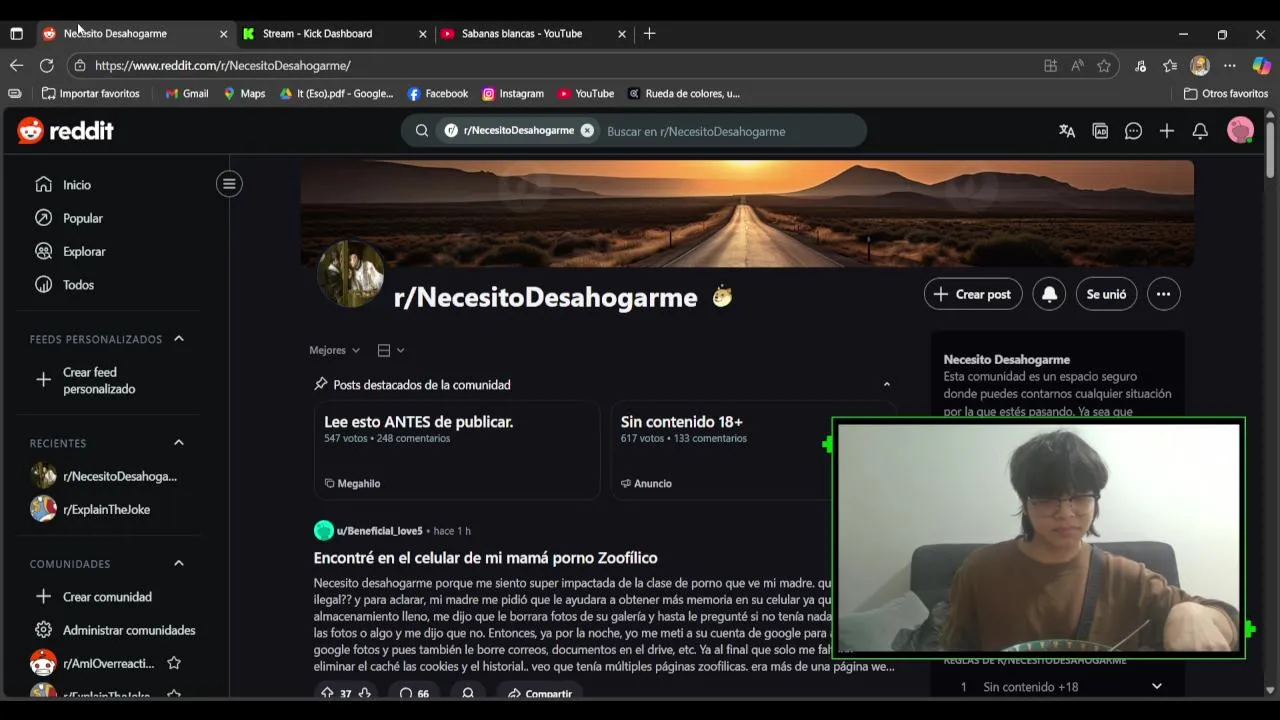Open Reddit inbox notifications bell
This screenshot has width=1280, height=720.
pos(1200,131)
